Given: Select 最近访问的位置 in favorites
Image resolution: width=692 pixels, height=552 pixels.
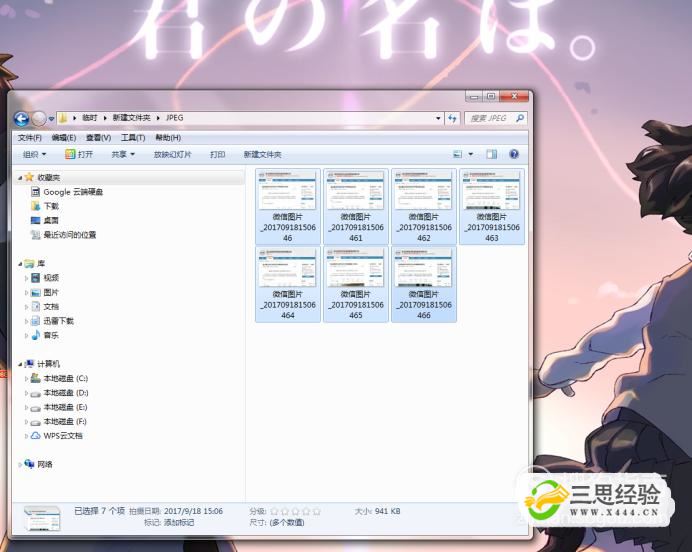Looking at the screenshot, I should tap(69, 235).
